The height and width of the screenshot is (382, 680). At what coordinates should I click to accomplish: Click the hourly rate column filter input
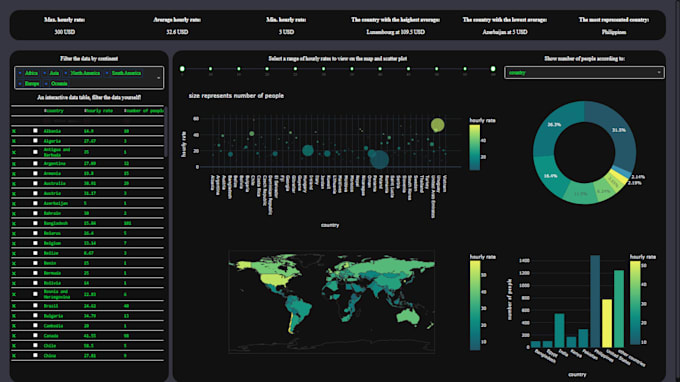point(102,121)
